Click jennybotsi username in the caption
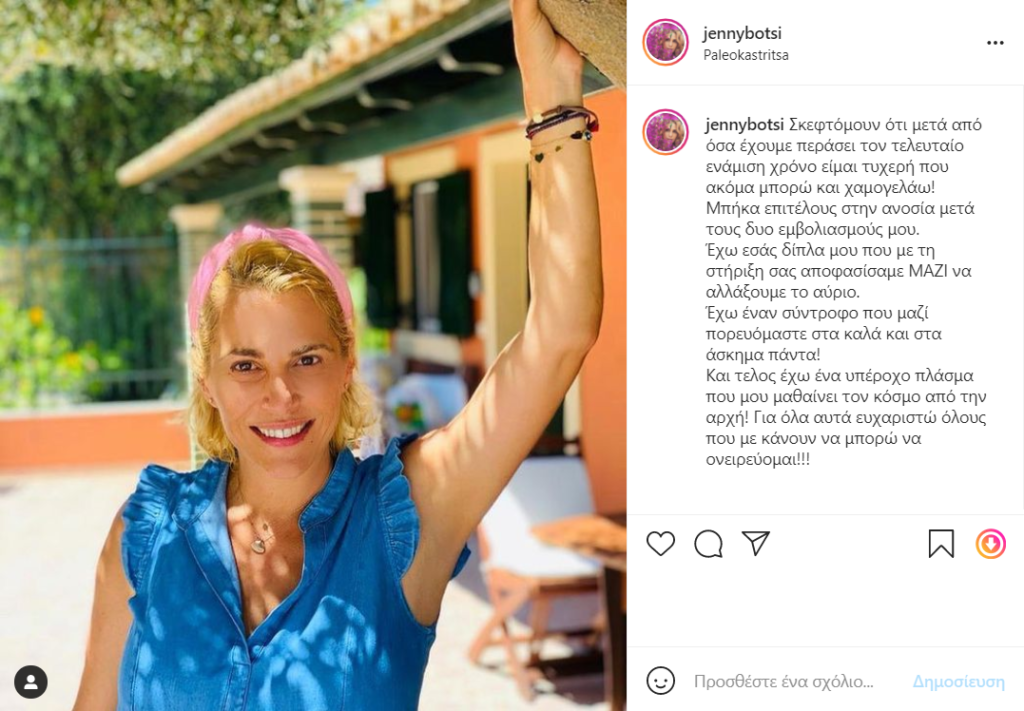 tap(744, 125)
